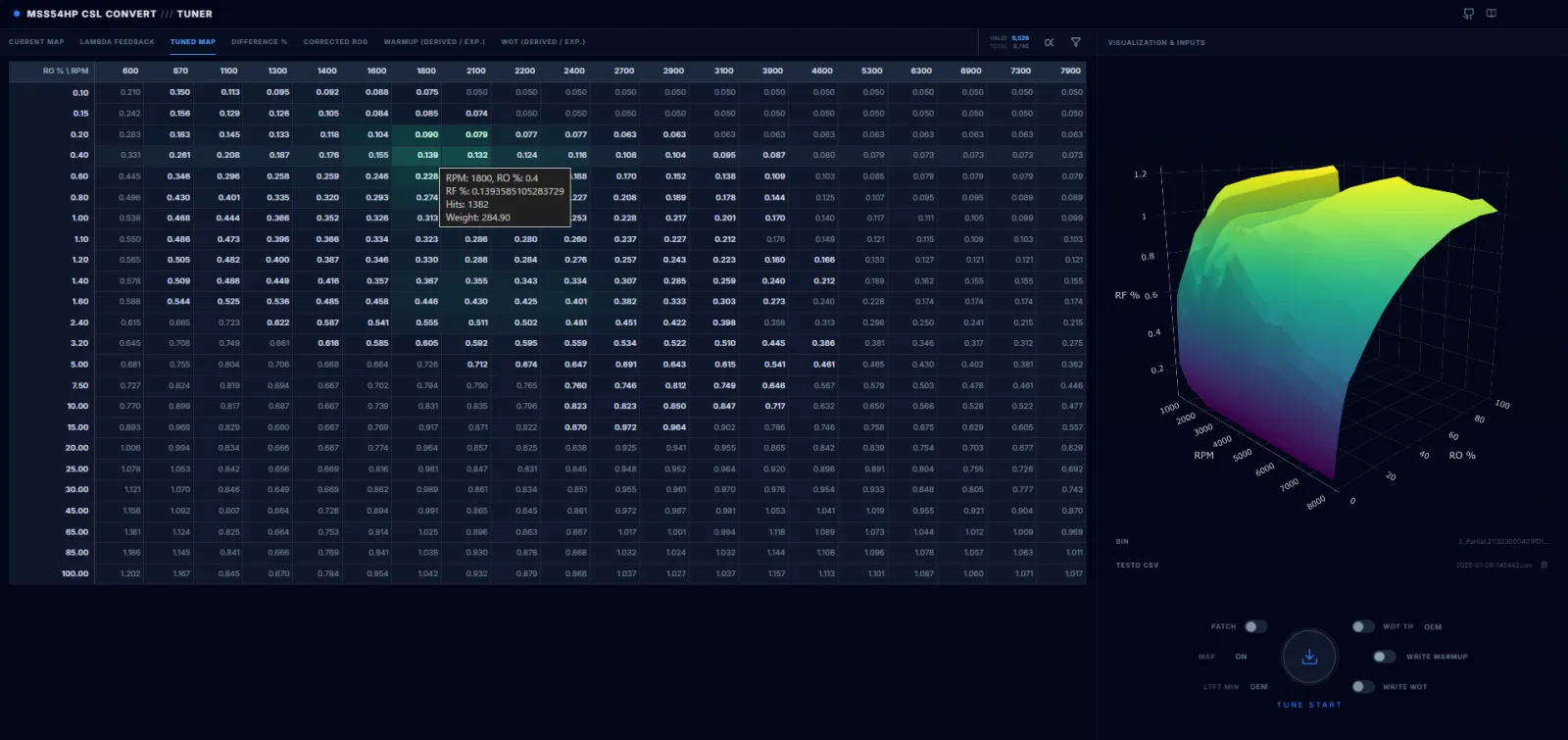Click the alpha smoothing icon

pos(1050,42)
